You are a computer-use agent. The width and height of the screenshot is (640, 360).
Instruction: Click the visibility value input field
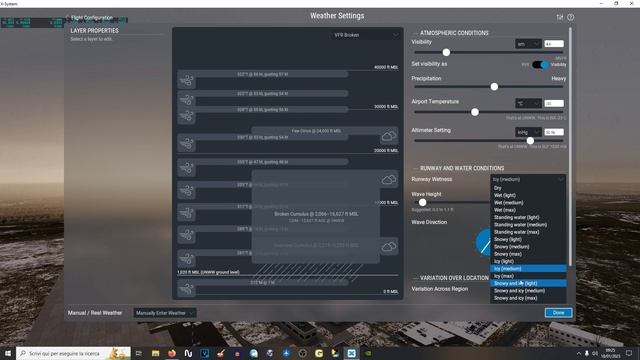(554, 44)
